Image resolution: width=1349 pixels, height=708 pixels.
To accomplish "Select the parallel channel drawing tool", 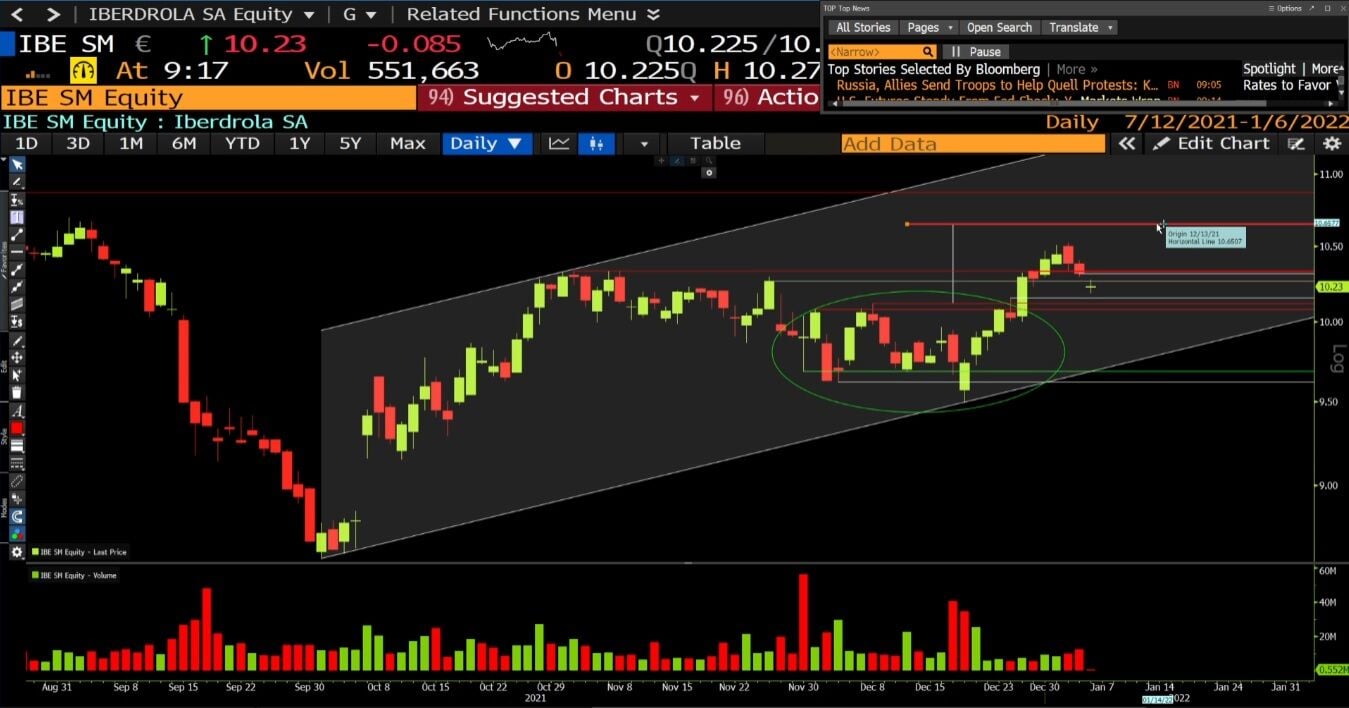I will (17, 302).
